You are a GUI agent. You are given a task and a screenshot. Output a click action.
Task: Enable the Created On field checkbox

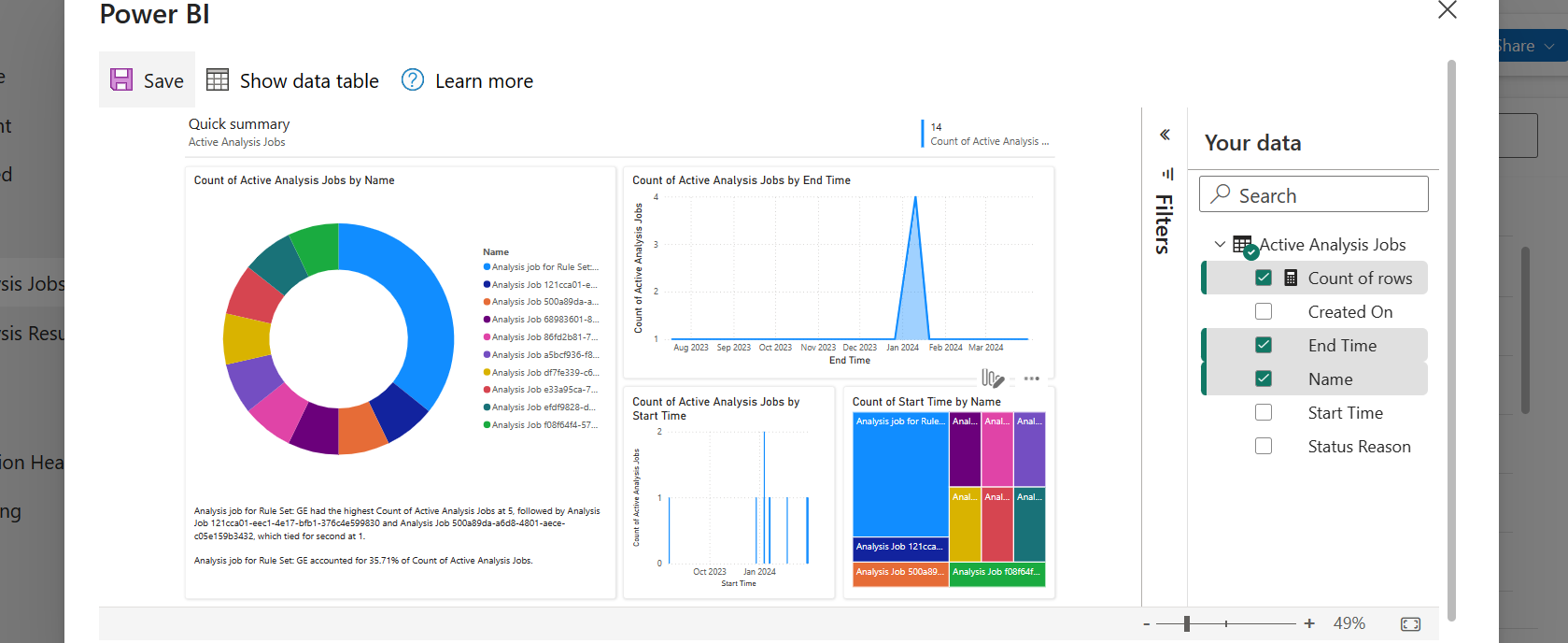1264,312
